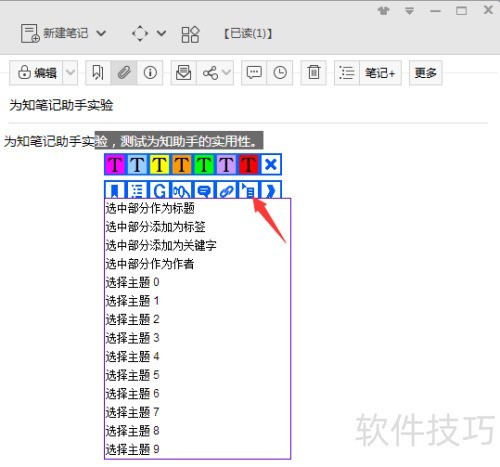
Task: Expand the dropdown arrow beside 编辑
Action: (70, 73)
